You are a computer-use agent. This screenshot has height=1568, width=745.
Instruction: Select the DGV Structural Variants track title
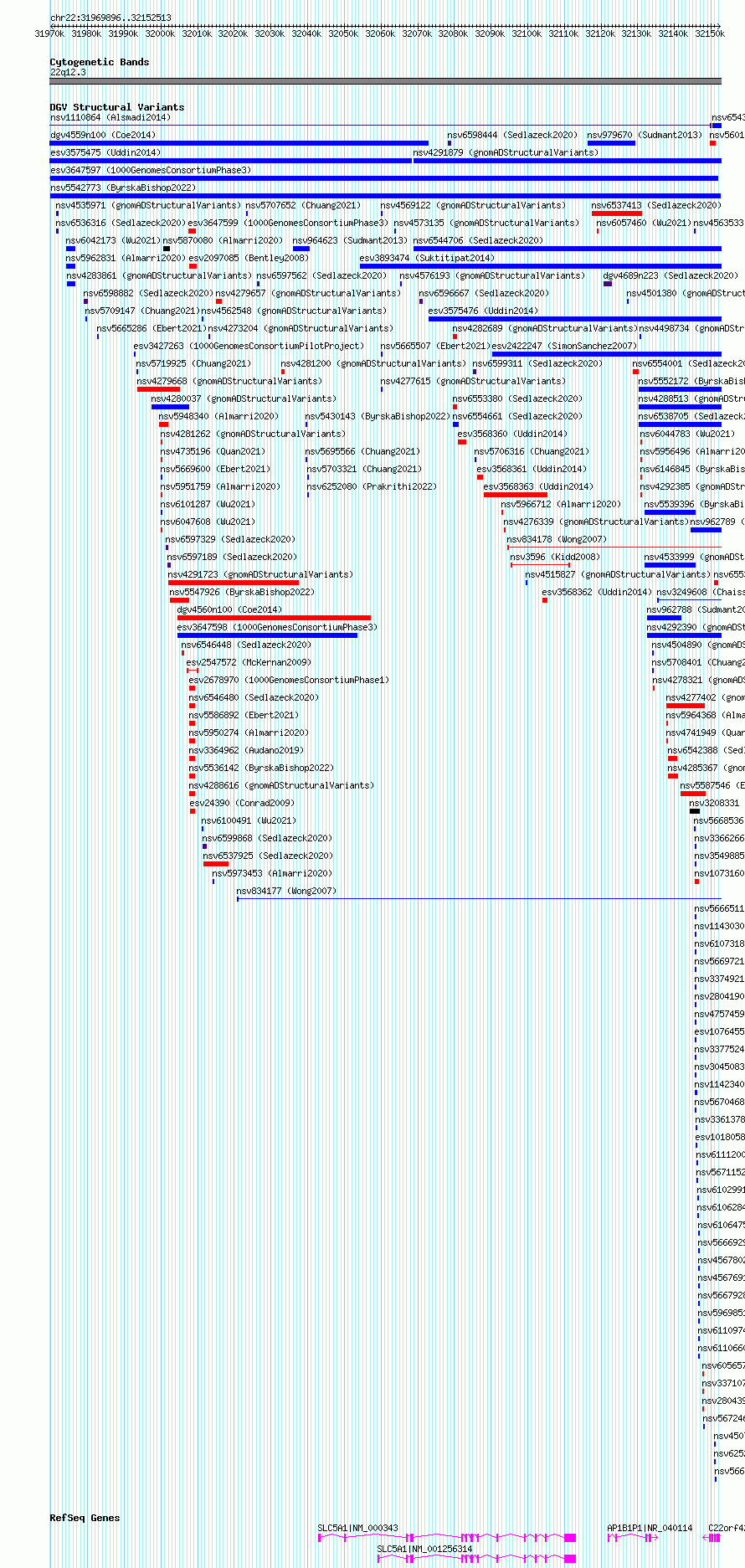click(x=117, y=107)
